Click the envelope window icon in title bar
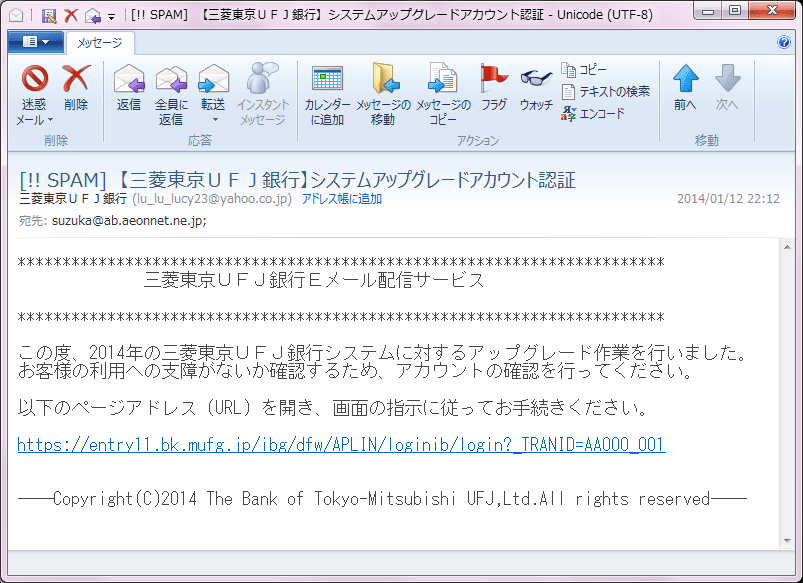The width and height of the screenshot is (803, 583). [x=16, y=16]
